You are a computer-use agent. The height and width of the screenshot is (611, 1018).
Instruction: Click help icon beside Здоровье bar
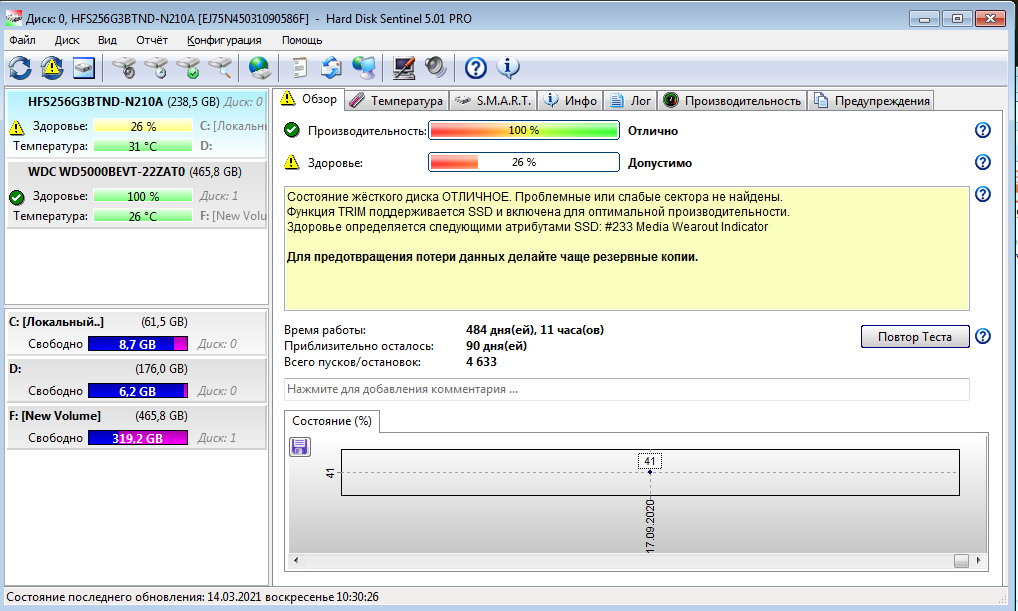(983, 162)
